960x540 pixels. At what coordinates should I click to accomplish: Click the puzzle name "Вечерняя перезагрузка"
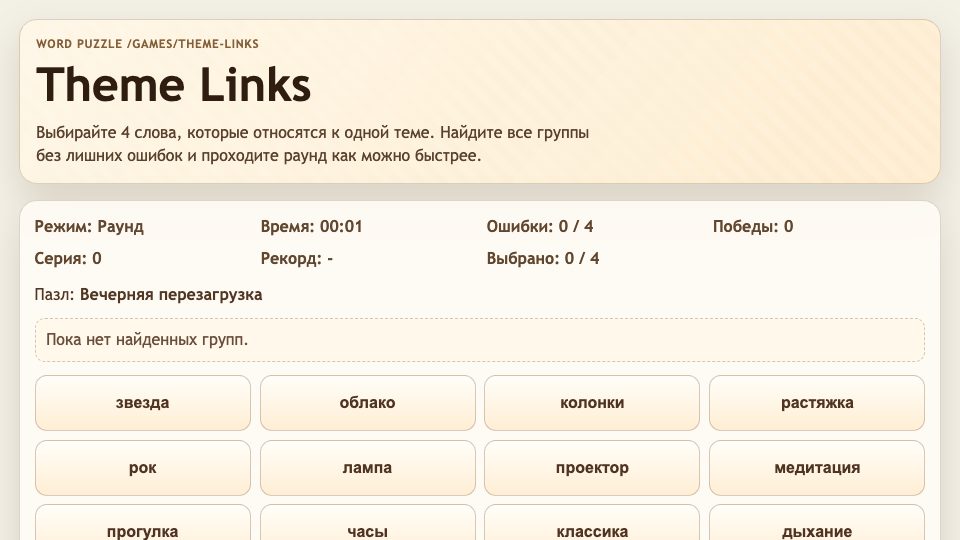coord(171,295)
